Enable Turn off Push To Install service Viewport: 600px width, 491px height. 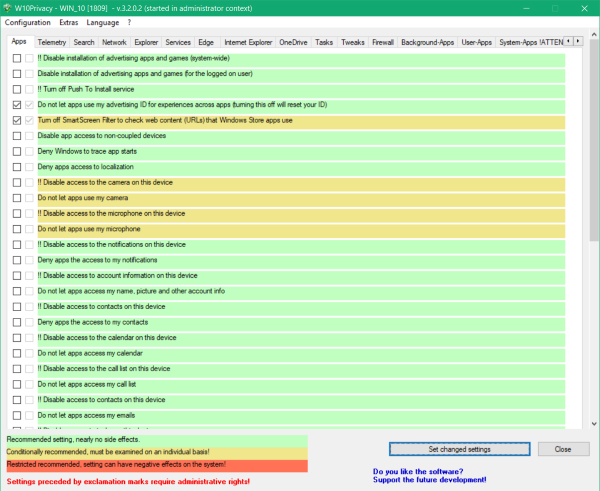coord(17,89)
